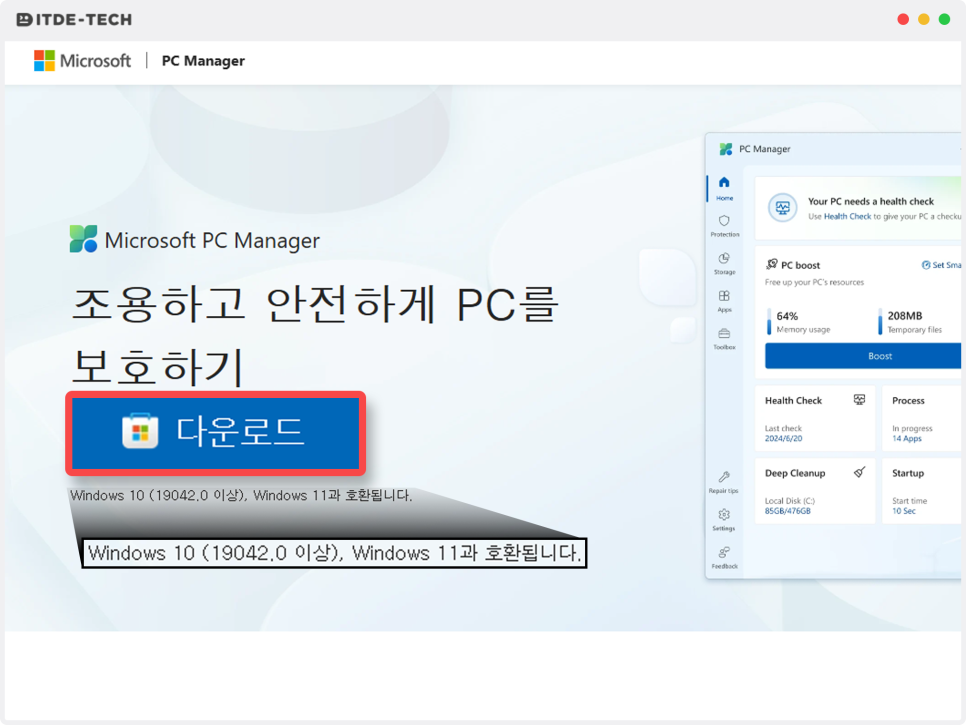The width and height of the screenshot is (966, 725).
Task: Click the Microsoft Store icon on download button
Action: click(x=140, y=431)
